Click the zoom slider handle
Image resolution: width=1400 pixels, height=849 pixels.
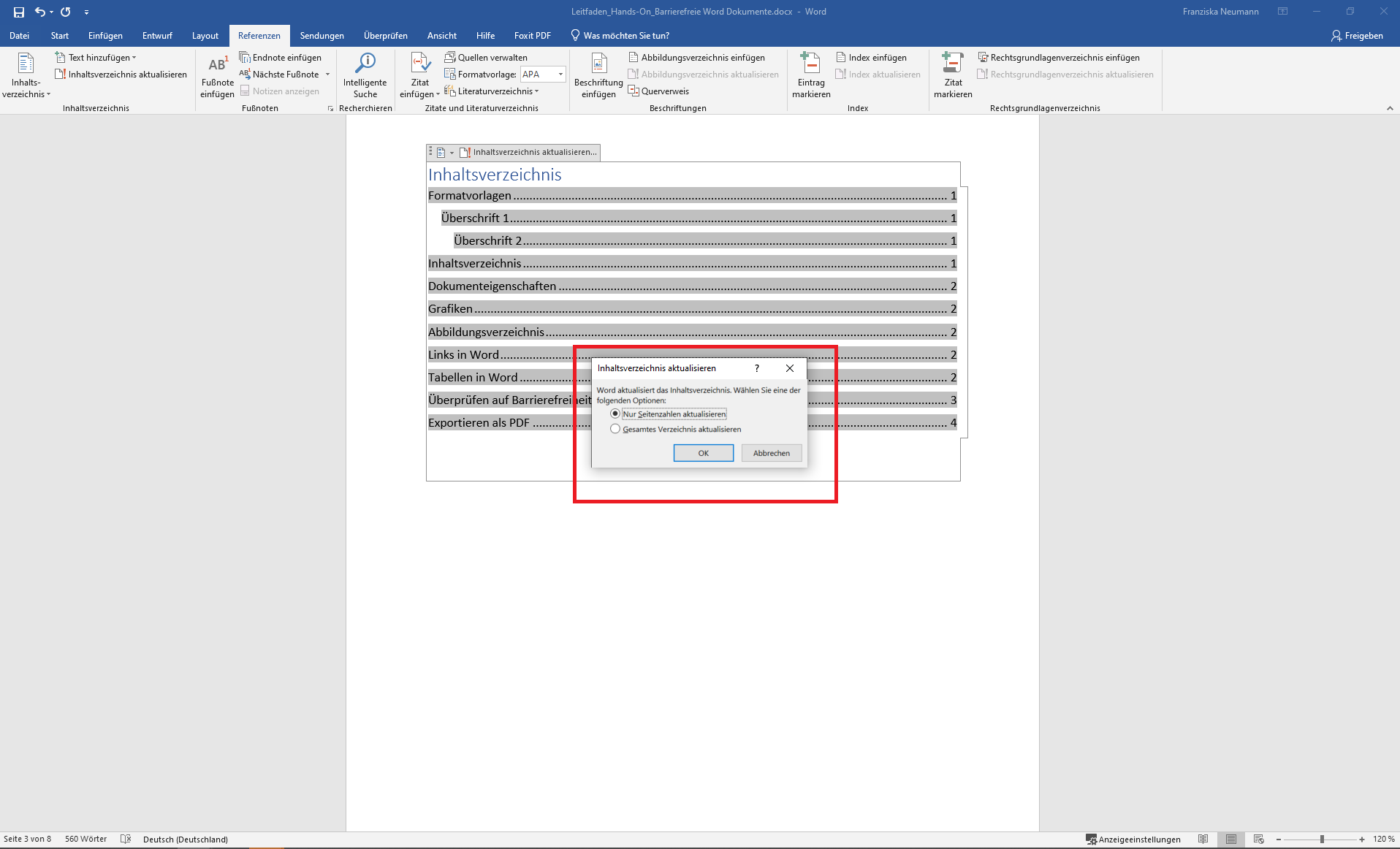[x=1322, y=839]
